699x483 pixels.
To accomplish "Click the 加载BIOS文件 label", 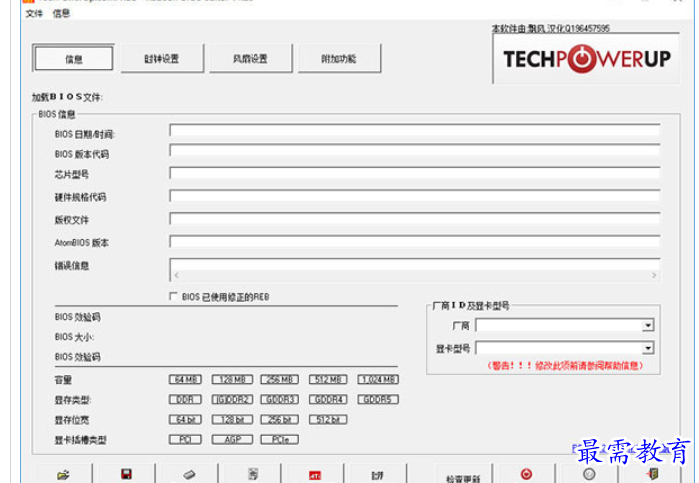I will (x=67, y=97).
